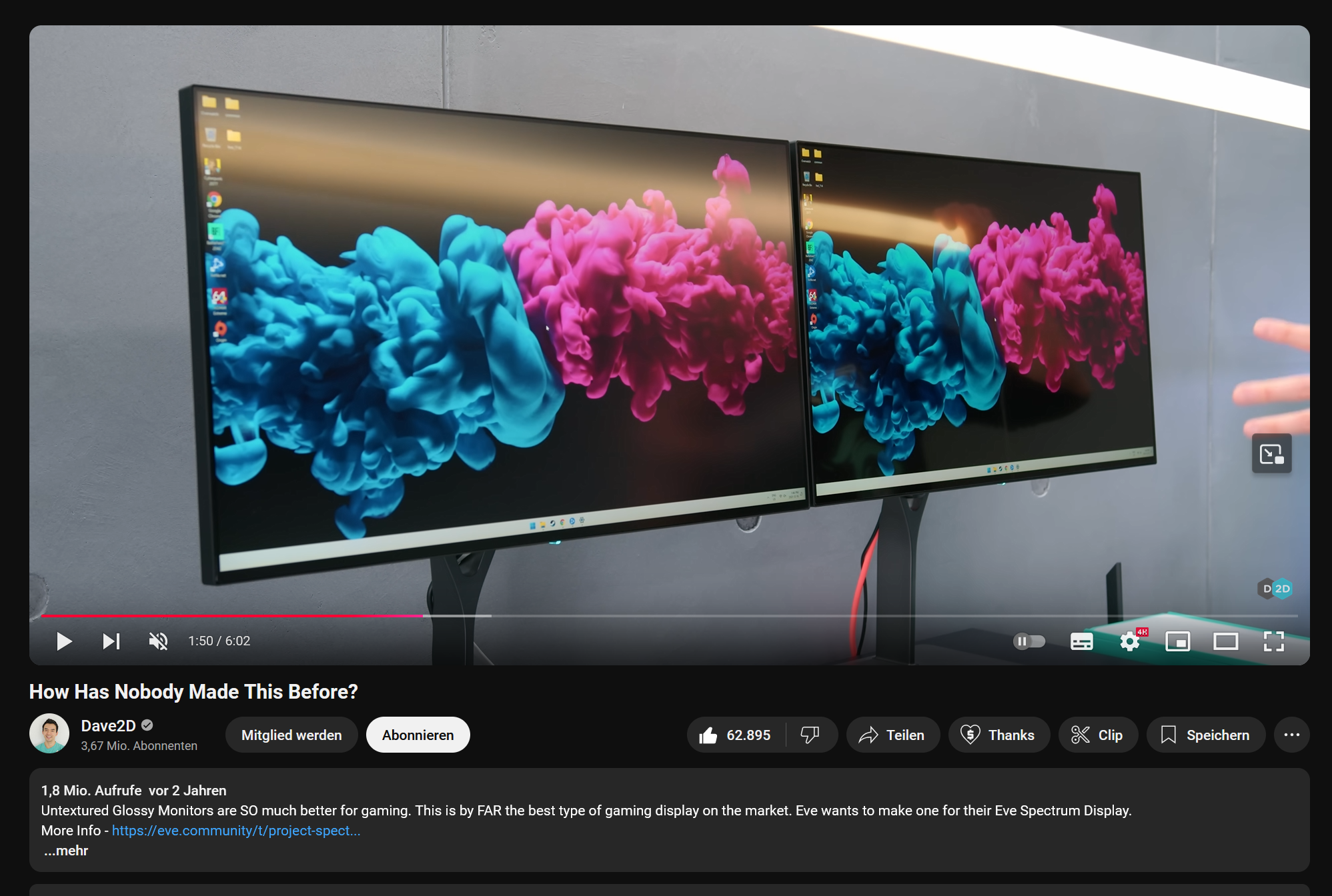Unmute the video sound
The image size is (1332, 896).
point(158,641)
